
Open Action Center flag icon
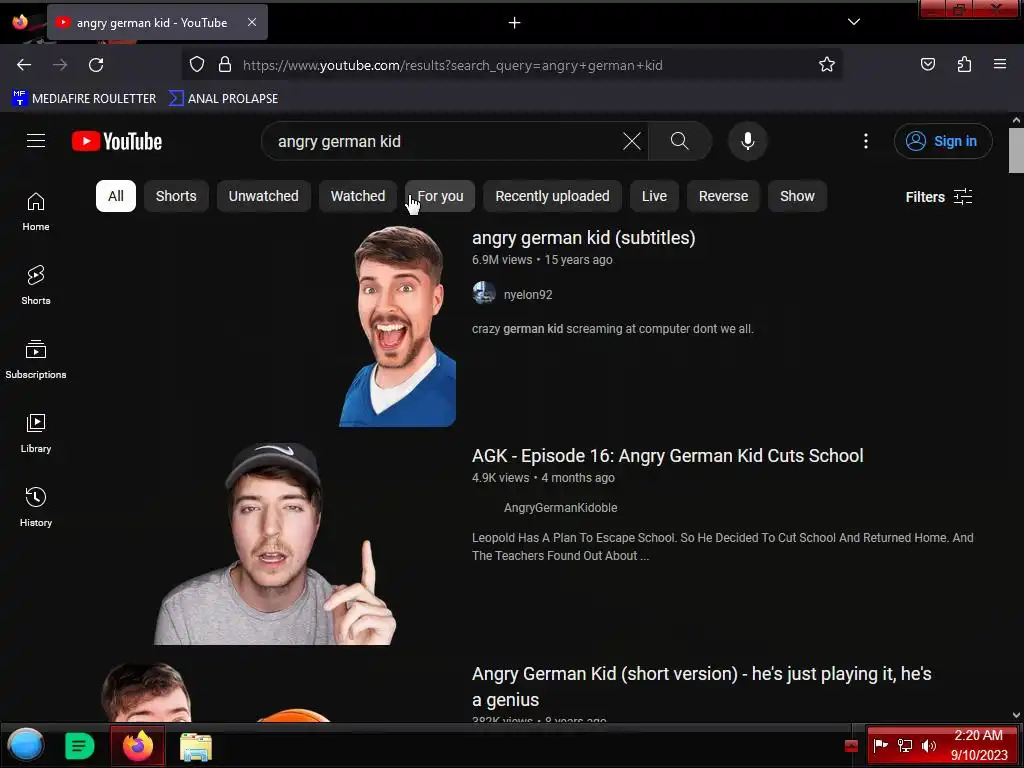[x=881, y=745]
